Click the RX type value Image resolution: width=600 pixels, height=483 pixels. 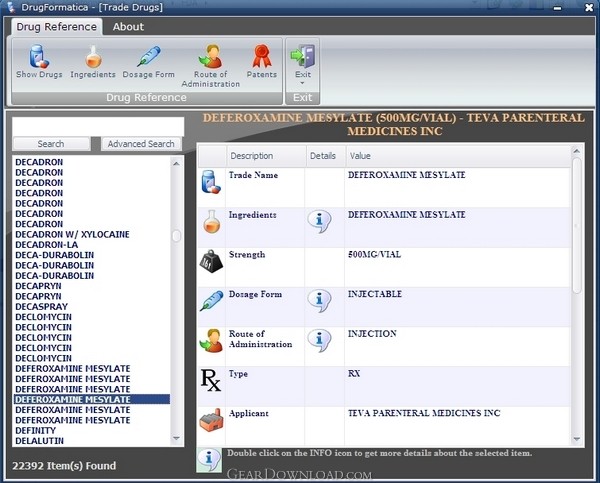coord(354,374)
